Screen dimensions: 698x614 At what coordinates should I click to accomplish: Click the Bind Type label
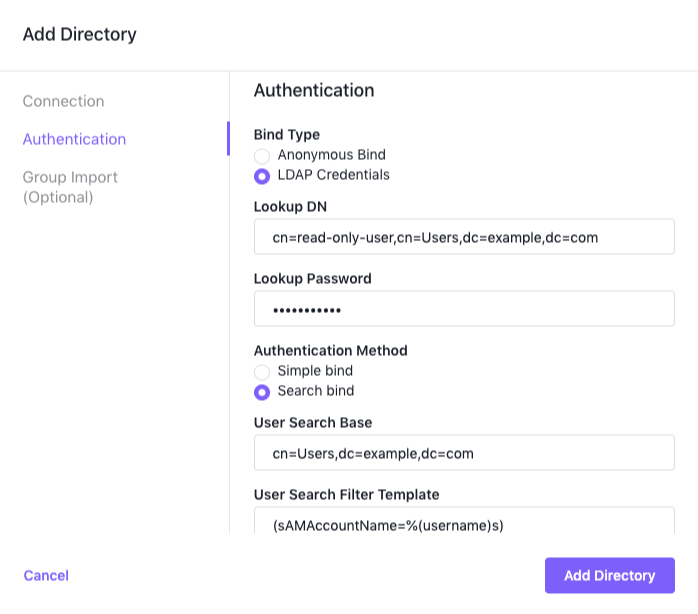pos(287,134)
